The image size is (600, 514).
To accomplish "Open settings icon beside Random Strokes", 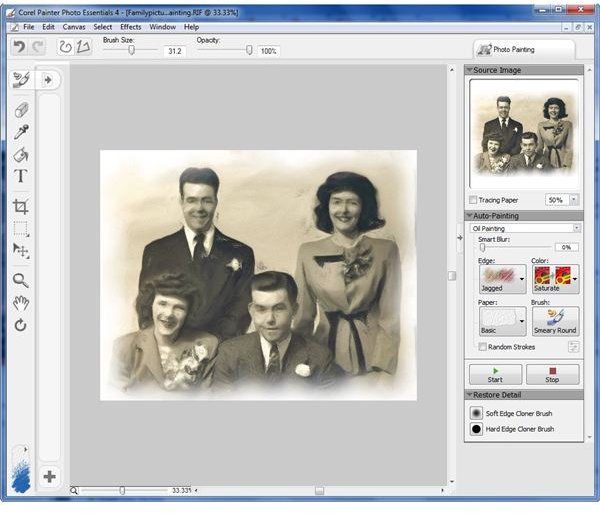I will point(573,347).
